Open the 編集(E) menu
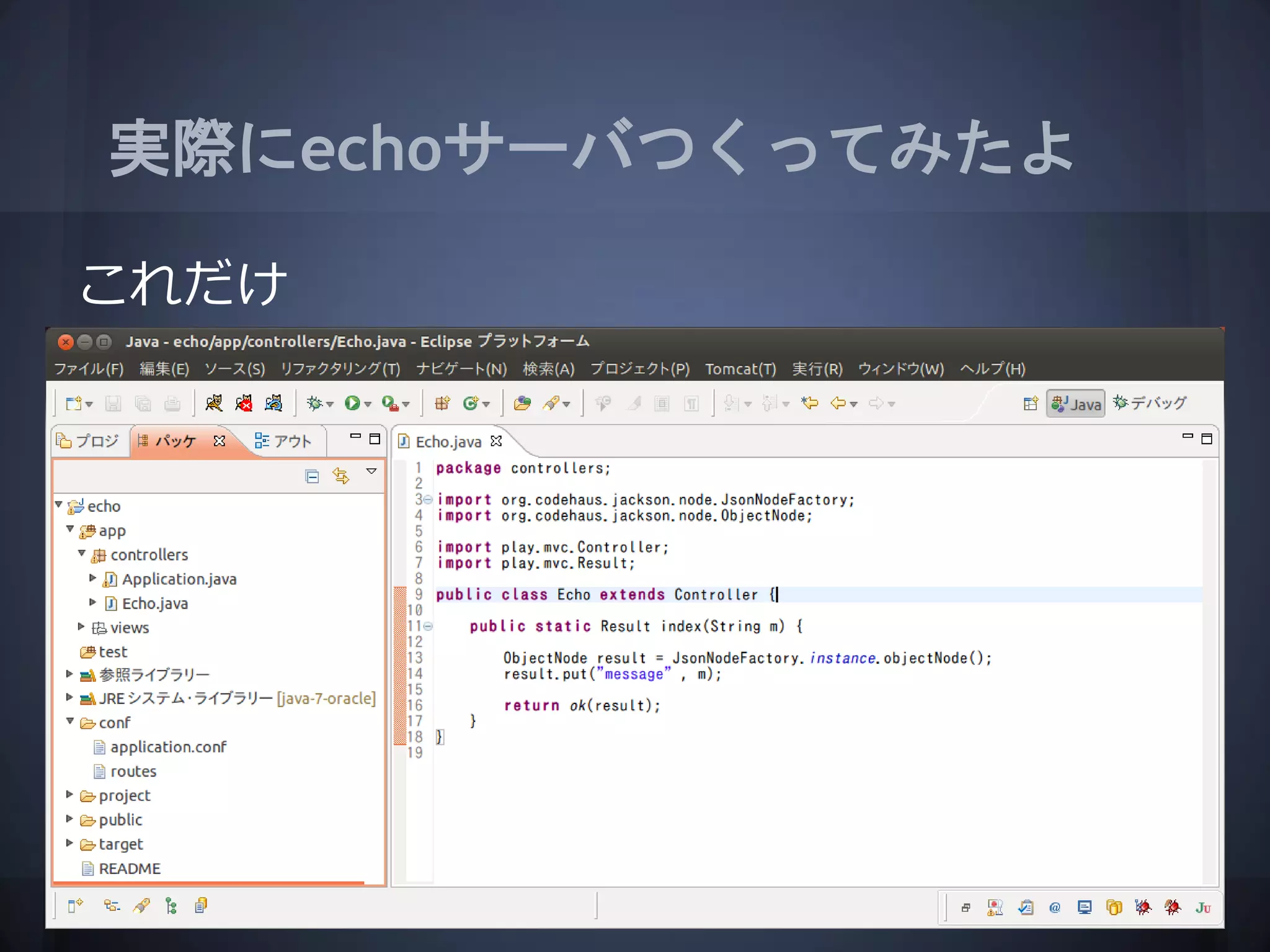 tap(164, 369)
